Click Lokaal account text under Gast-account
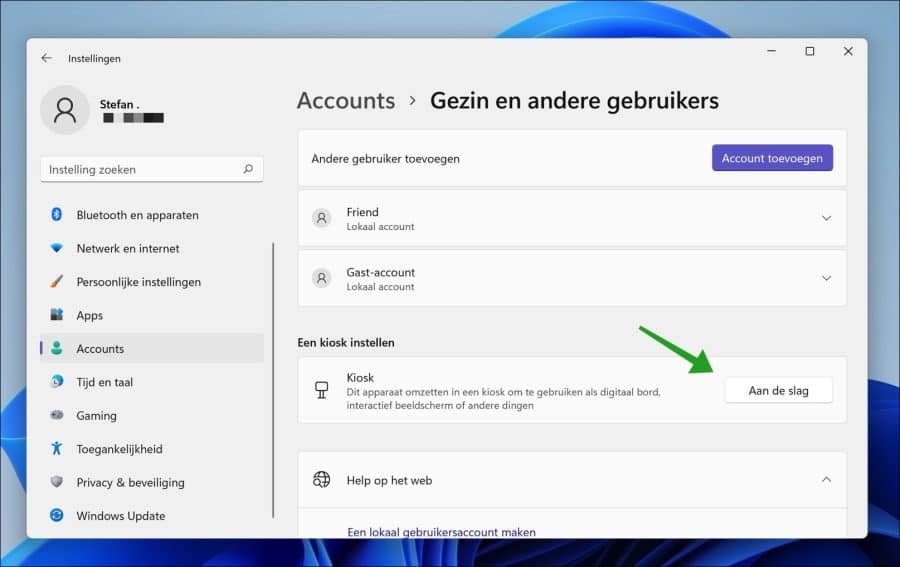Image resolution: width=900 pixels, height=567 pixels. coord(380,287)
